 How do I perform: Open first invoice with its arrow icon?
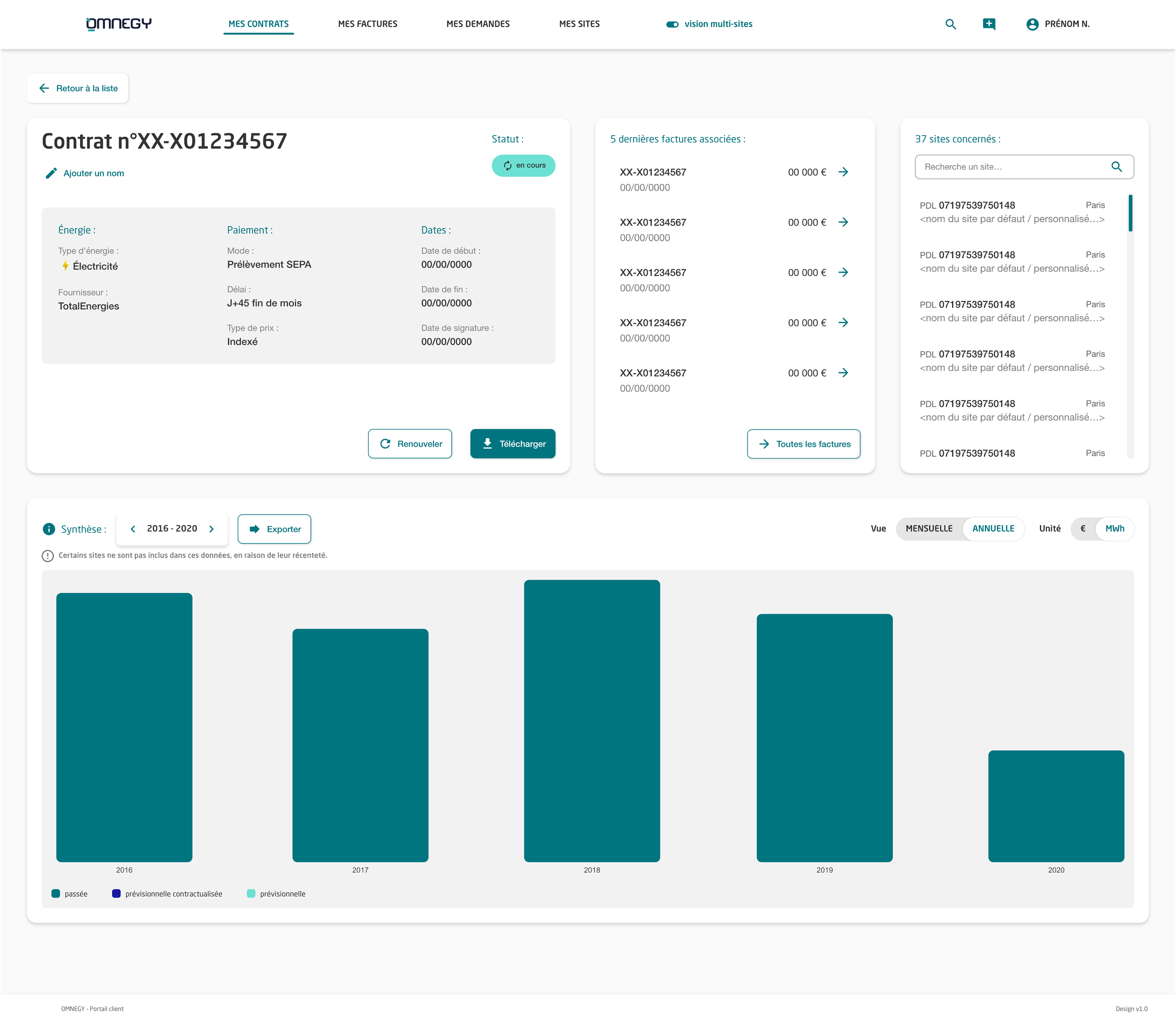tap(843, 172)
